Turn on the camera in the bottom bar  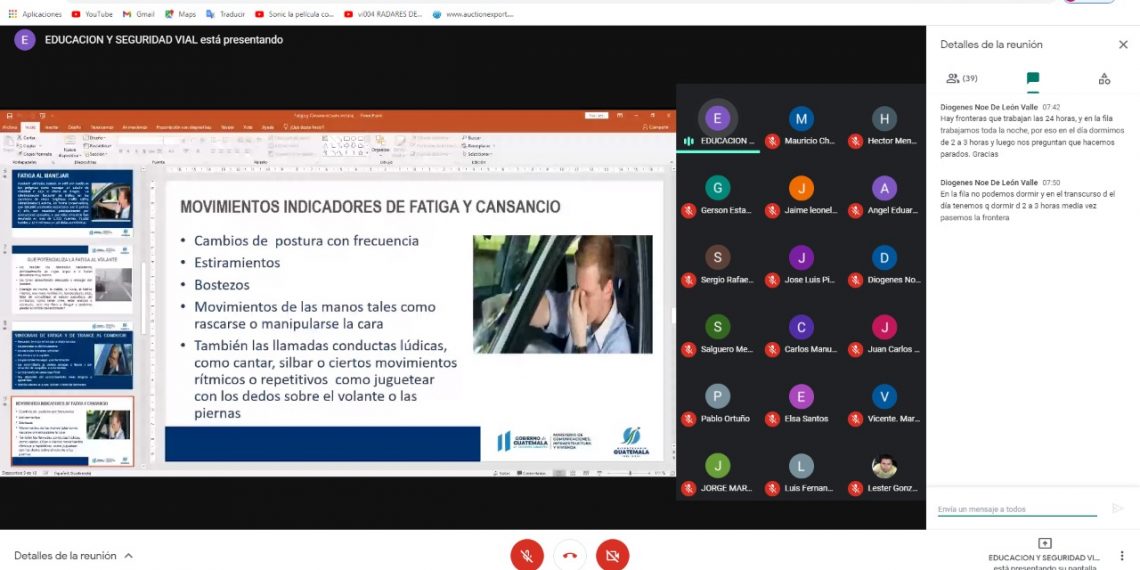pyautogui.click(x=612, y=554)
